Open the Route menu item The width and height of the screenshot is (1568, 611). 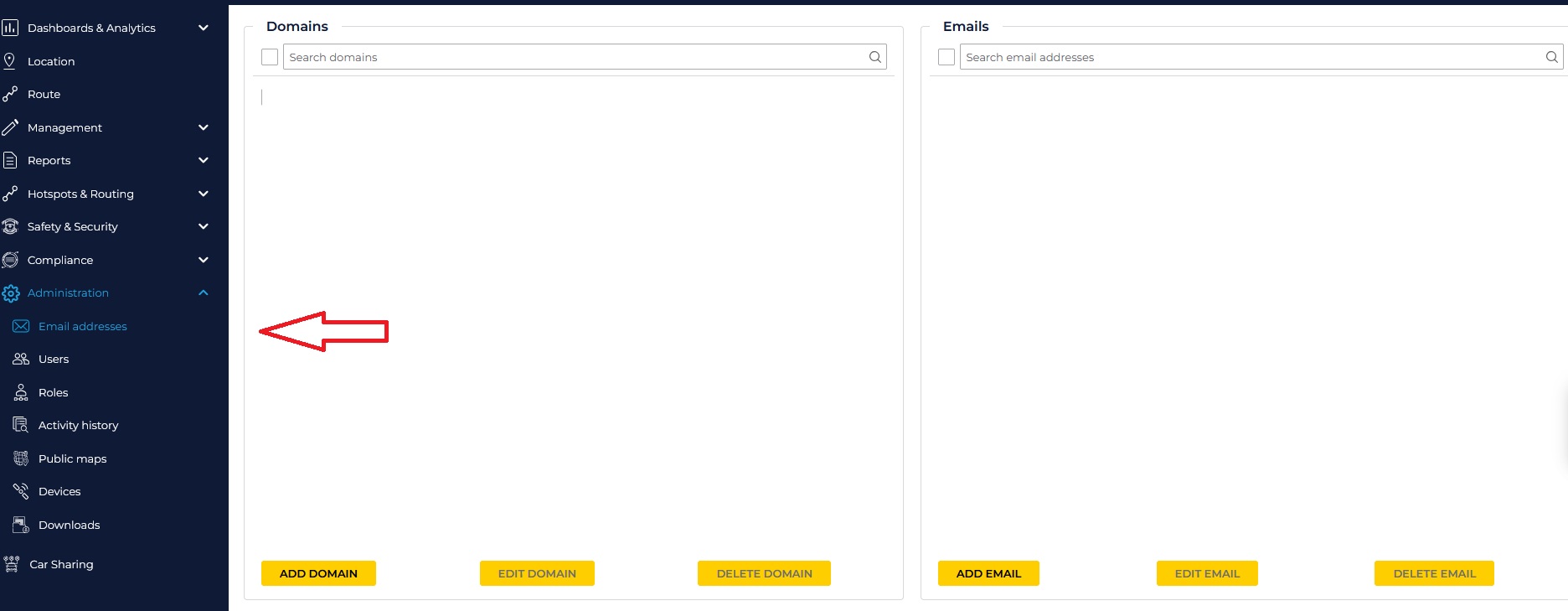[x=44, y=94]
